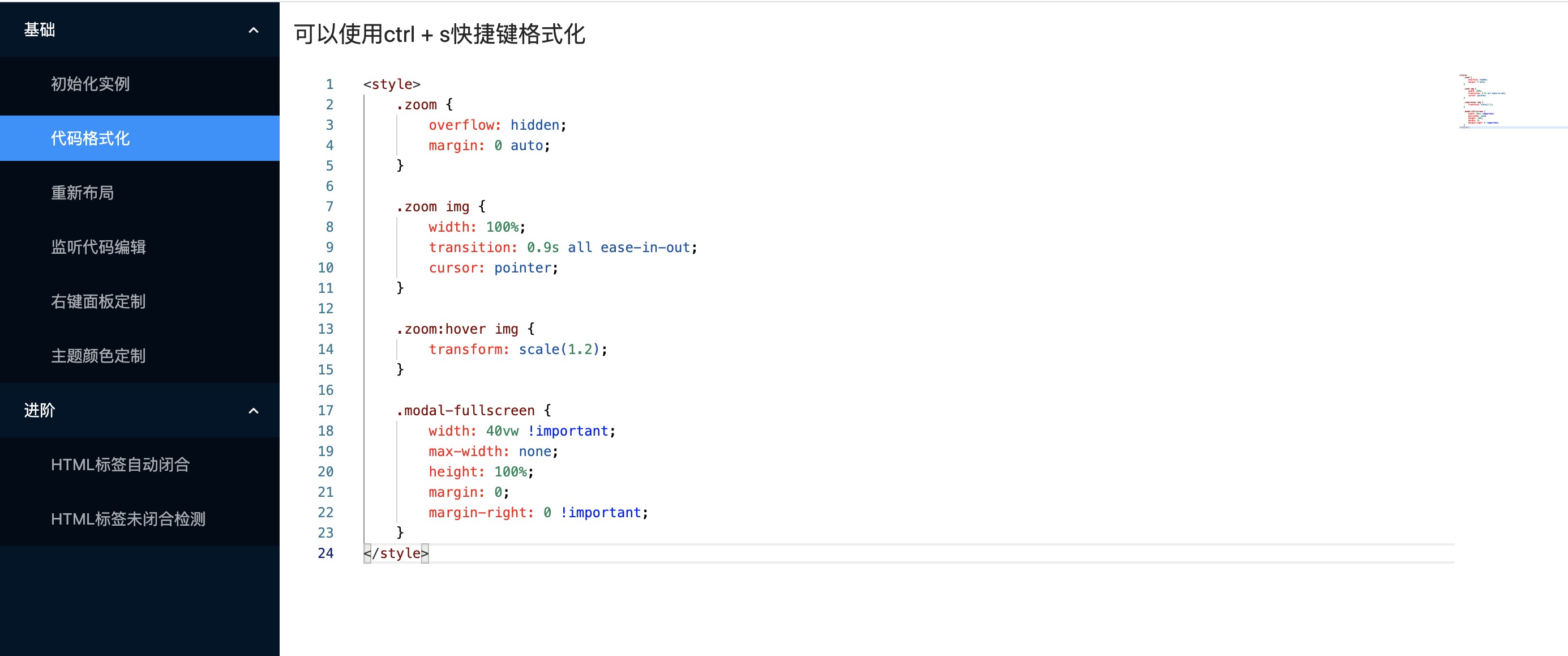This screenshot has height=656, width=1568.
Task: Click line number 13 in gutter
Action: click(x=325, y=329)
